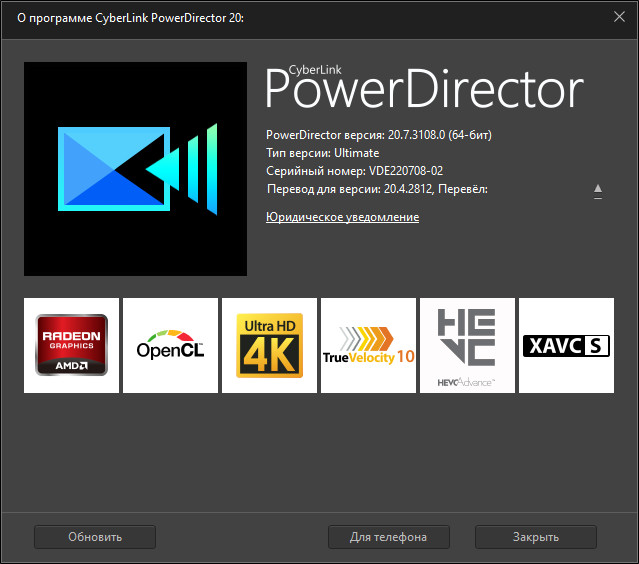Click the Перевод для версии: 20.4.2812 line
639x564 pixels.
[377, 189]
